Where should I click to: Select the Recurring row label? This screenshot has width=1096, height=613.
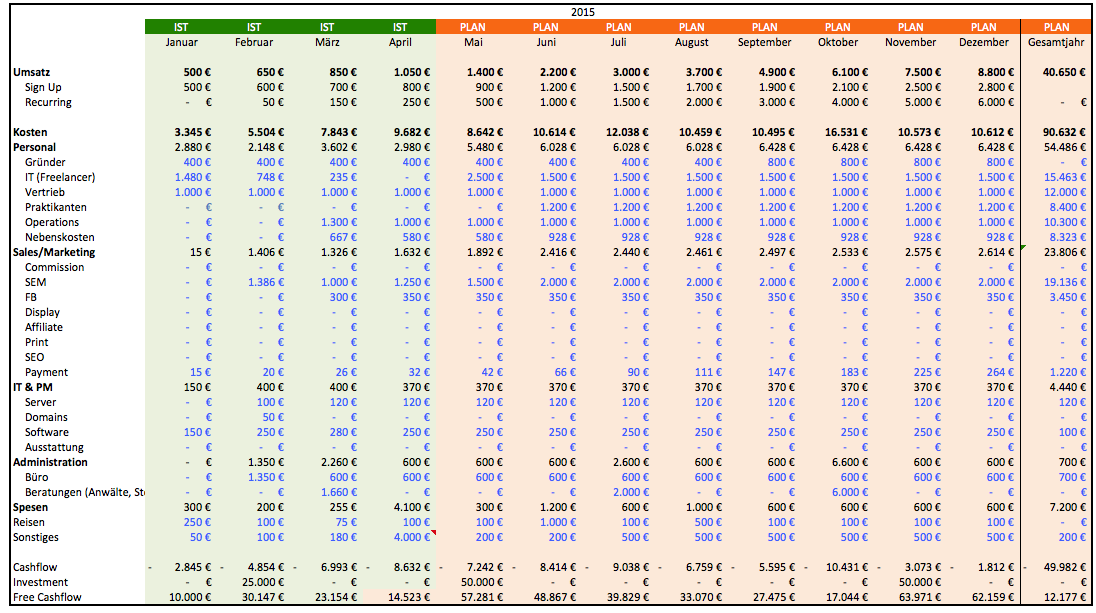coord(48,102)
